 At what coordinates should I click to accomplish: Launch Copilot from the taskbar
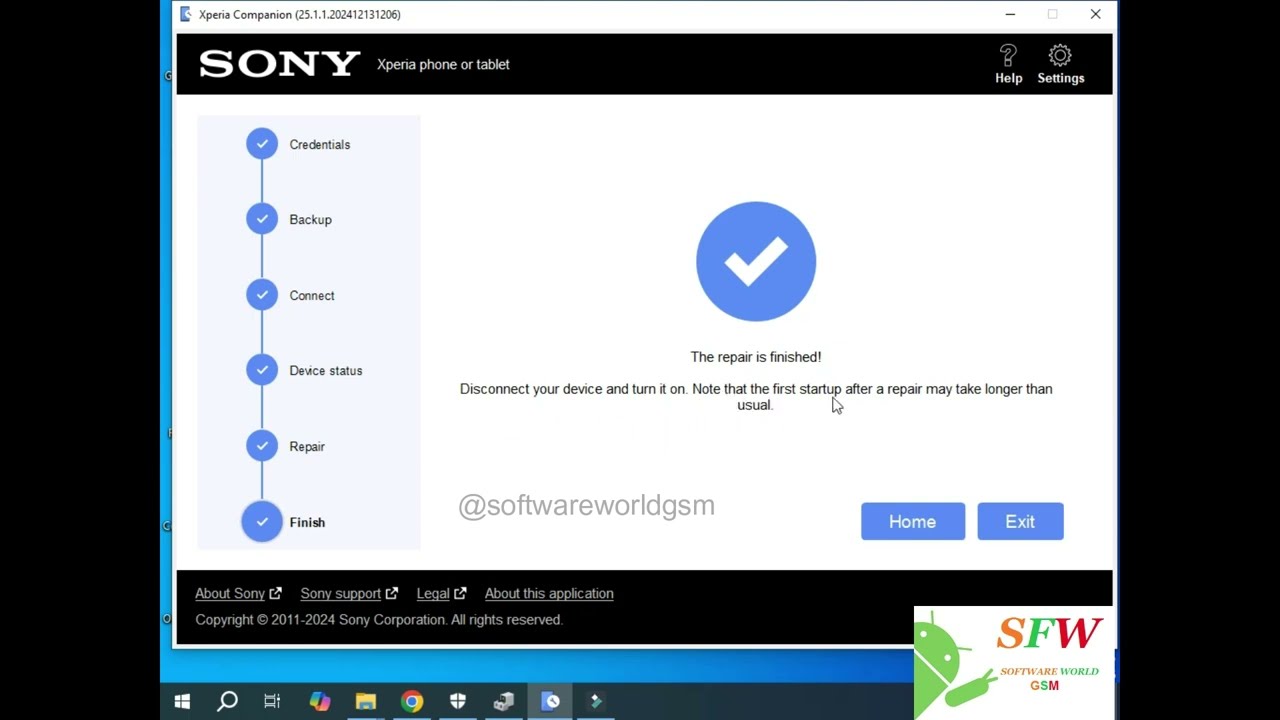pos(320,701)
